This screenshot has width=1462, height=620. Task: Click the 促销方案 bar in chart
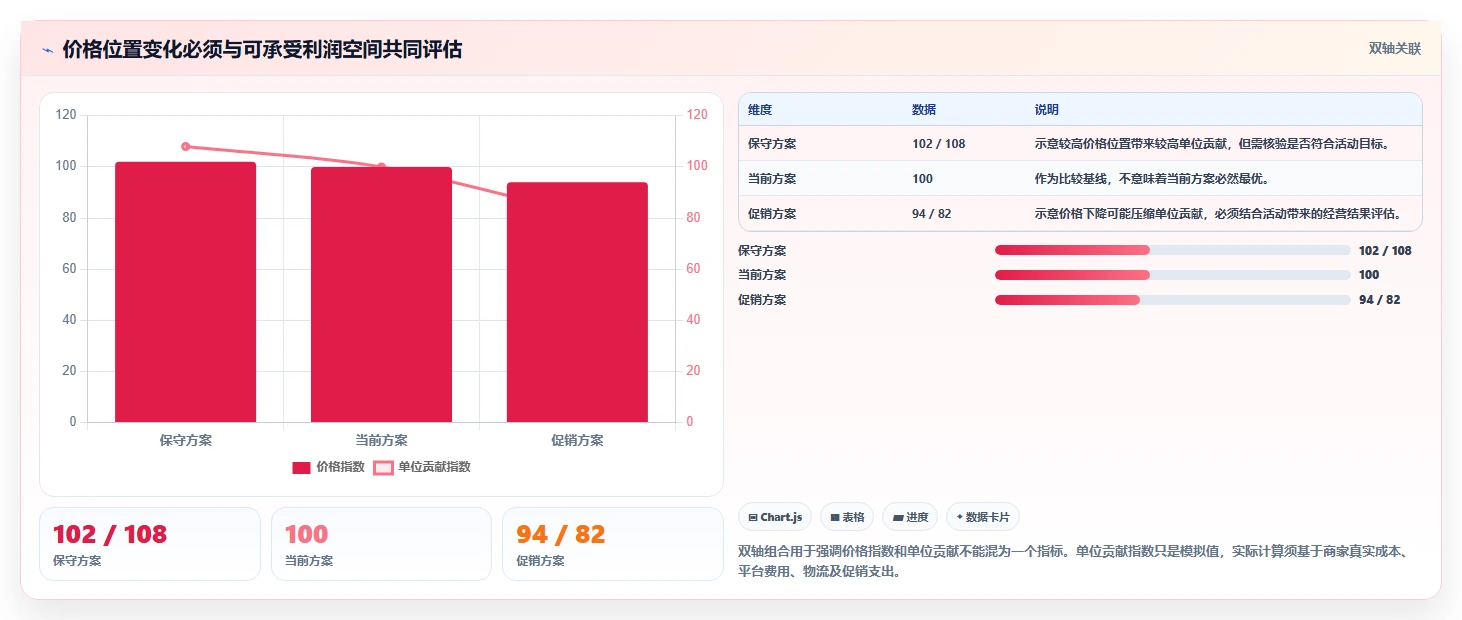click(x=577, y=302)
